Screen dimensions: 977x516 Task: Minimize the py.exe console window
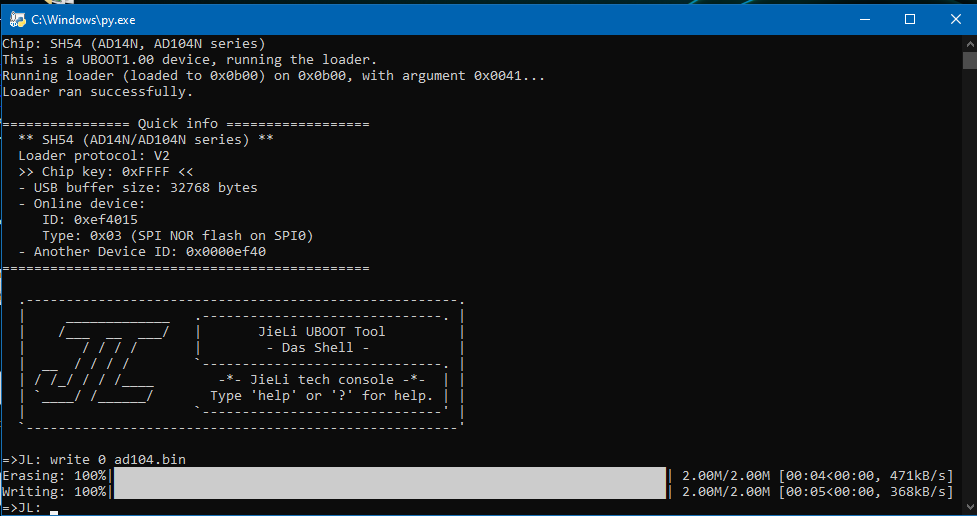pos(865,19)
